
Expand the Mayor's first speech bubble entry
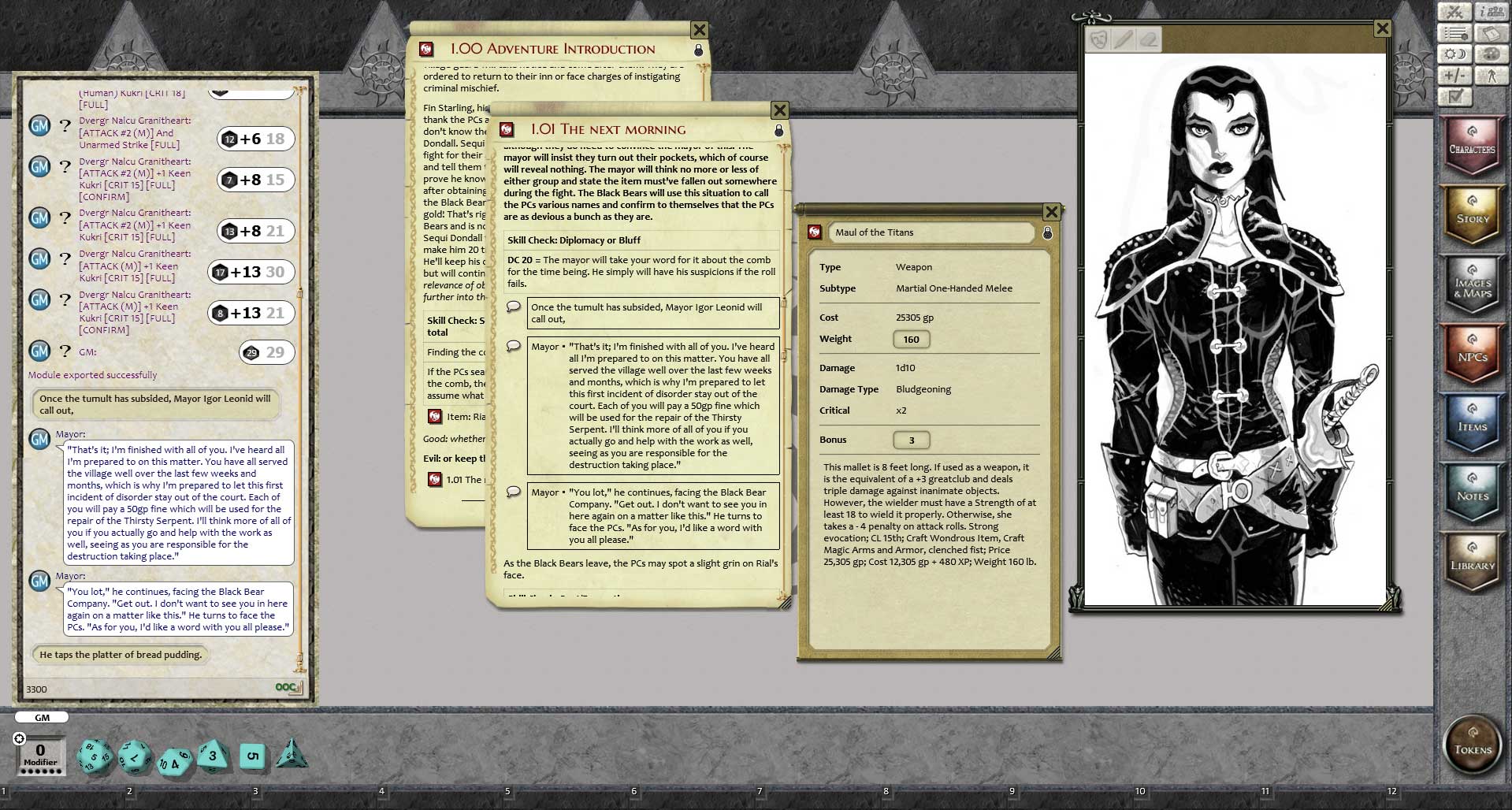click(515, 347)
